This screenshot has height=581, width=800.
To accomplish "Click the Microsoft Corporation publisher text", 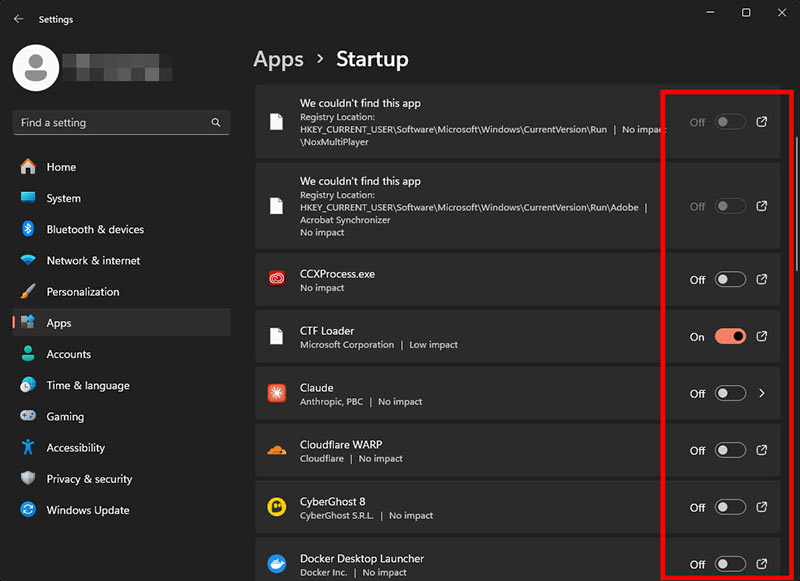I will [347, 345].
